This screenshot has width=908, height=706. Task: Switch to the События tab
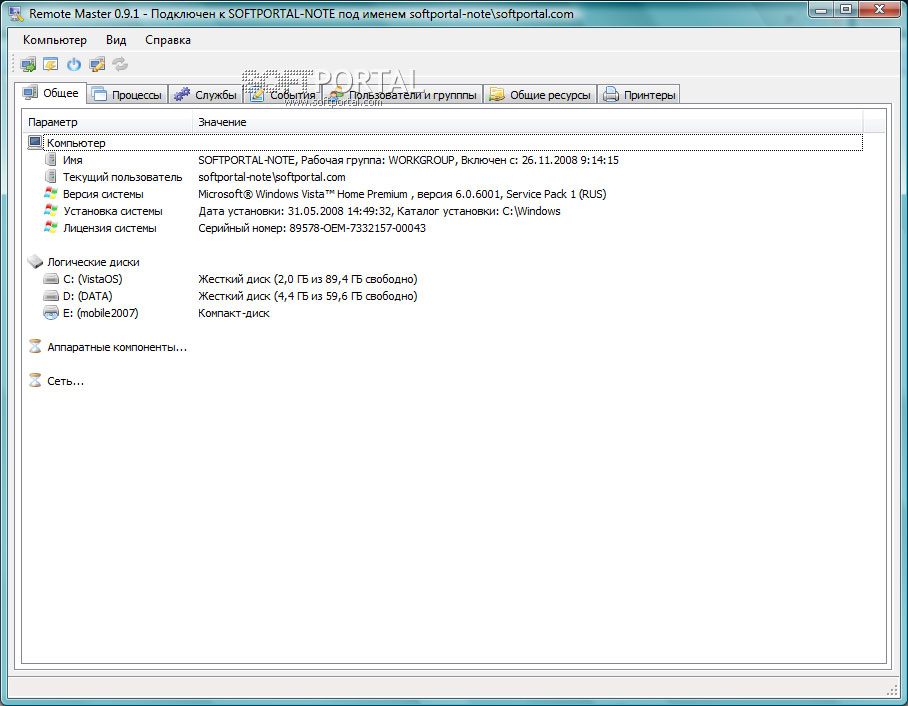[x=284, y=94]
